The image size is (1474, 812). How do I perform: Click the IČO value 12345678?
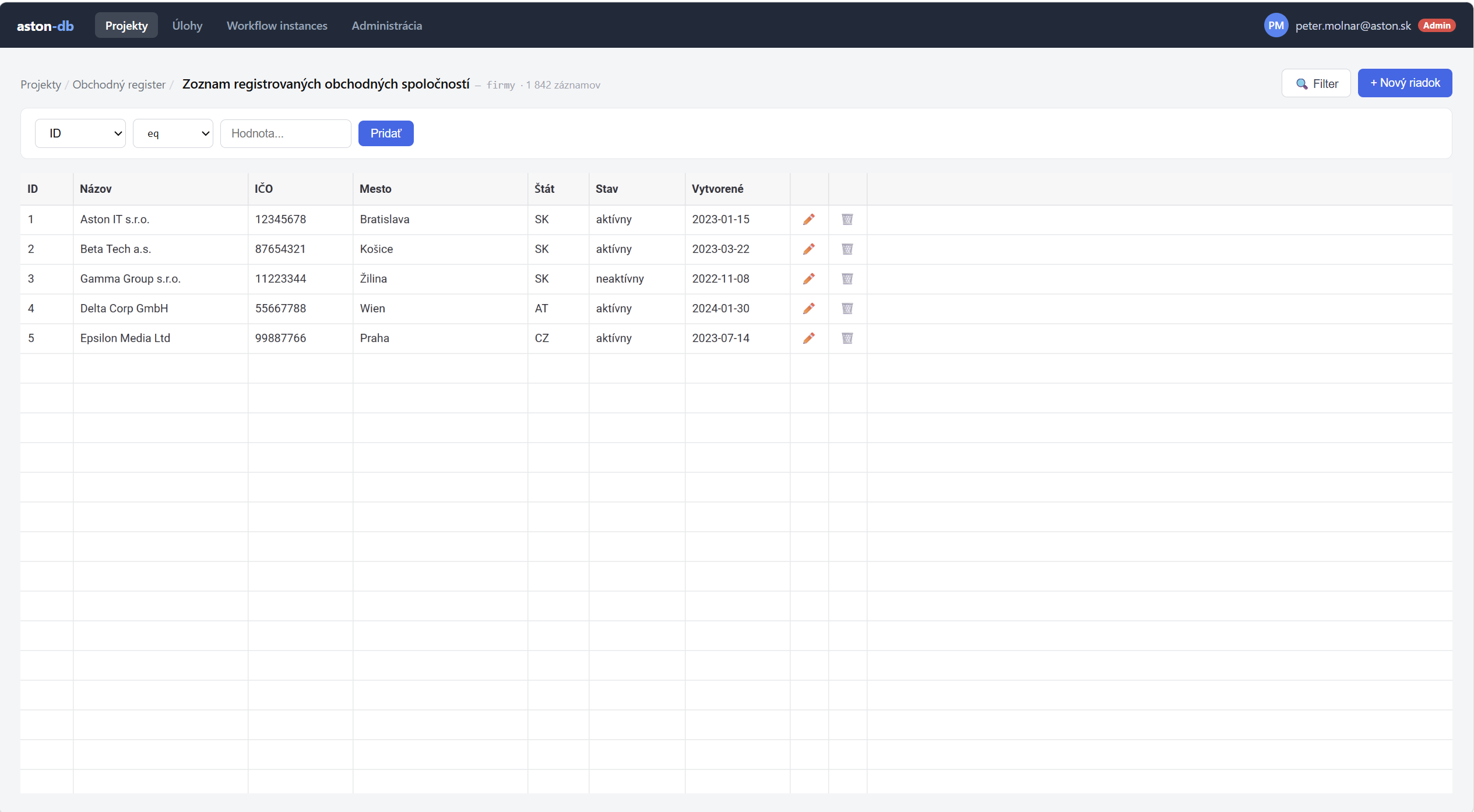click(x=300, y=220)
